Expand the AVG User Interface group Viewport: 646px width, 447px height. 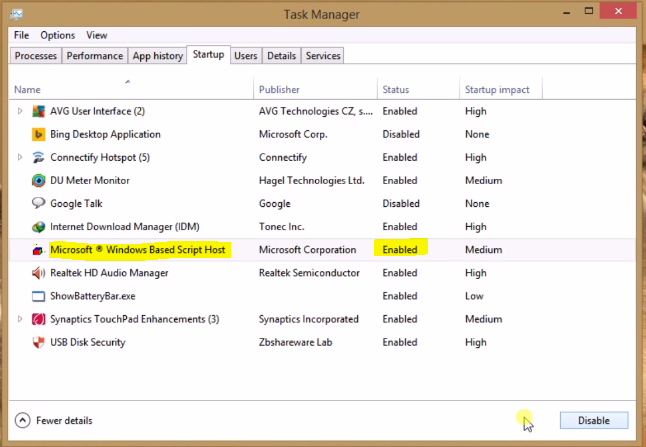click(19, 111)
